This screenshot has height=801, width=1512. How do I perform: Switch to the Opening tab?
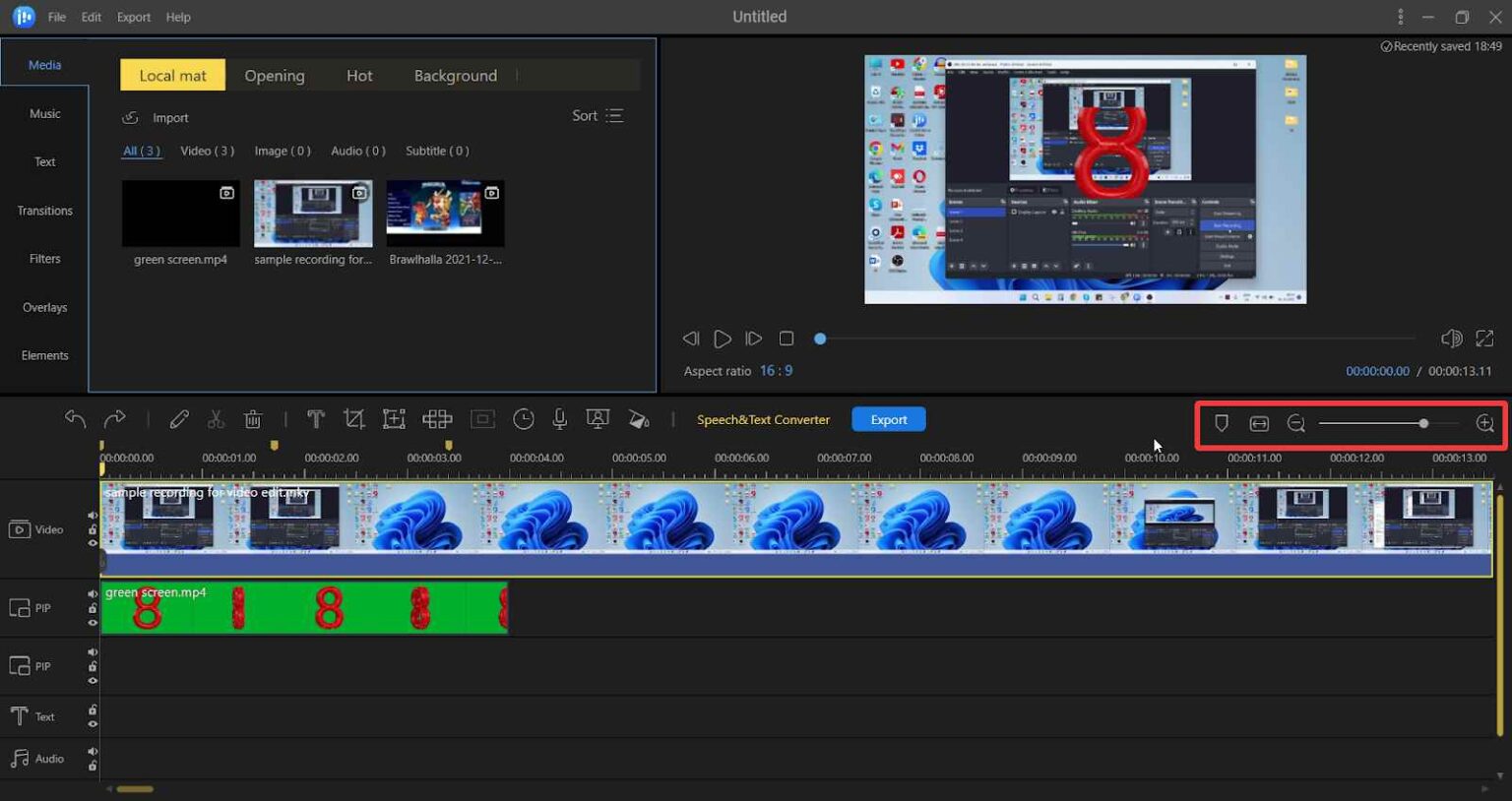click(x=275, y=76)
